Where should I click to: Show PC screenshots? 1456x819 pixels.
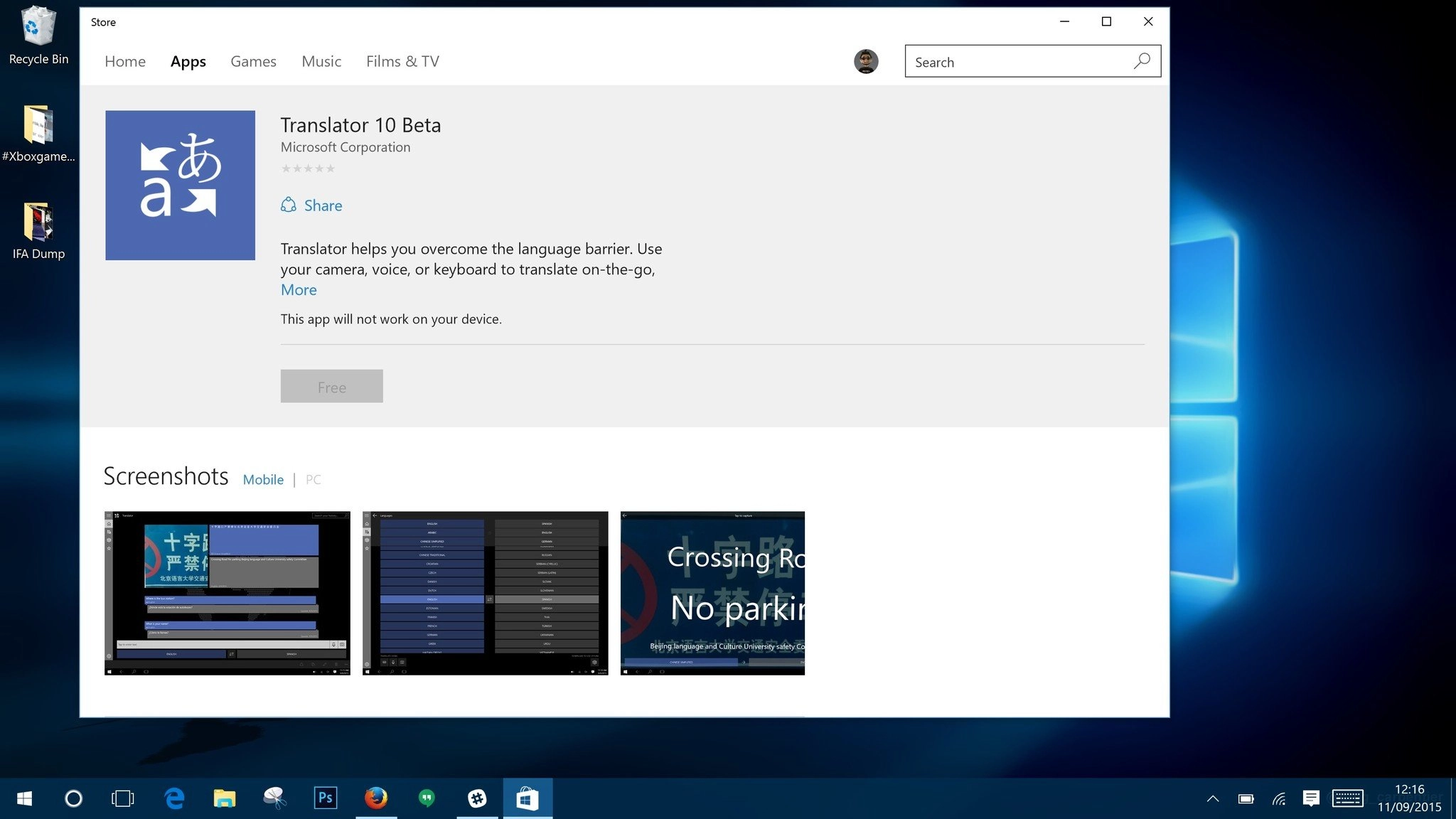314,480
